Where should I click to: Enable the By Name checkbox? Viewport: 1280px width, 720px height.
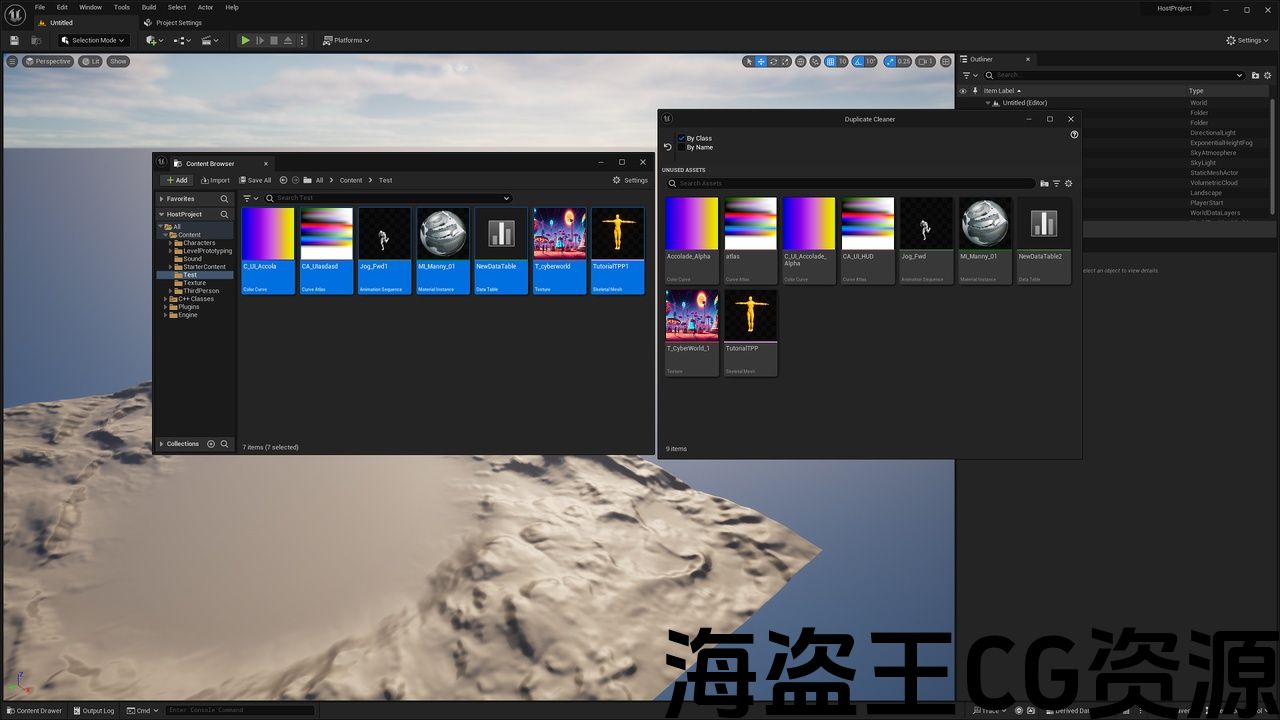682,147
